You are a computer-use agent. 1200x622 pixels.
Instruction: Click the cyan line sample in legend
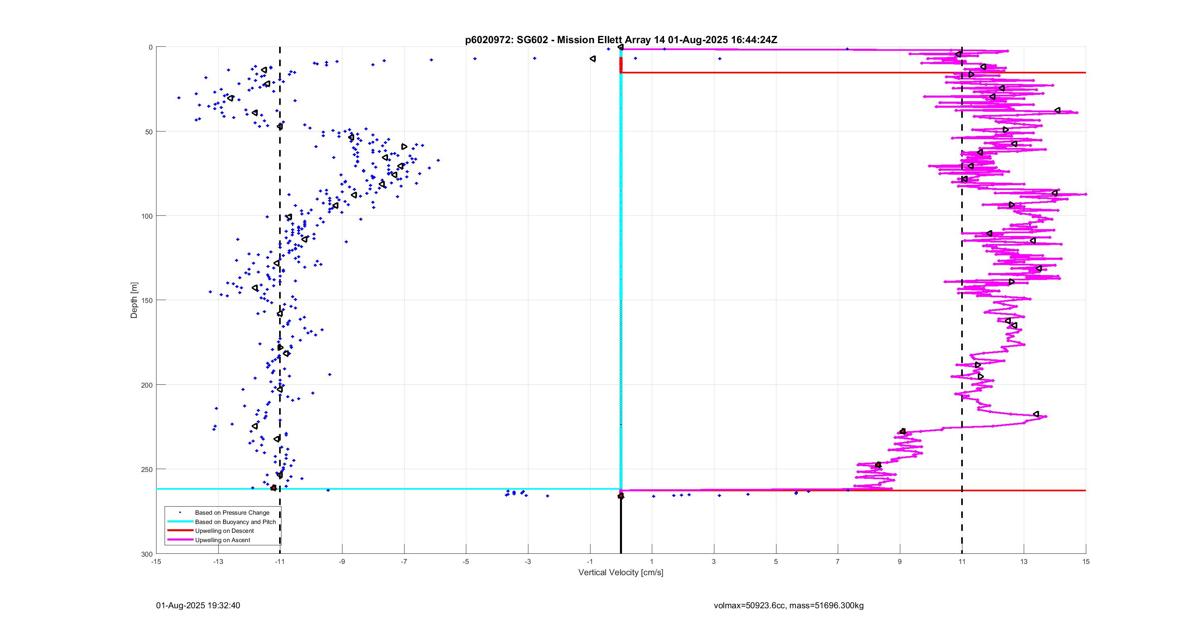[179, 521]
